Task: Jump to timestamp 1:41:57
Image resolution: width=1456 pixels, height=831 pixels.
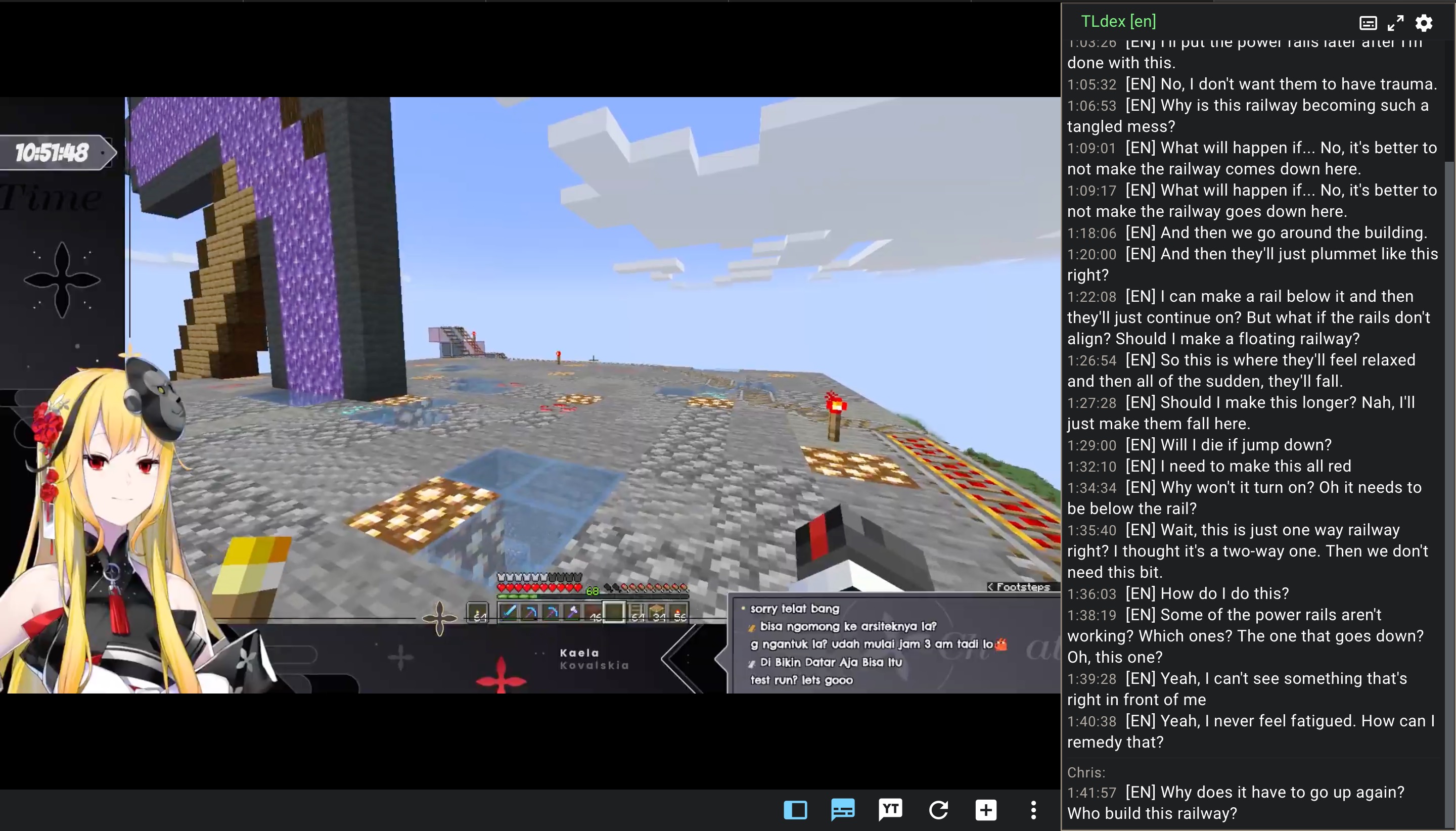Action: tap(1091, 793)
